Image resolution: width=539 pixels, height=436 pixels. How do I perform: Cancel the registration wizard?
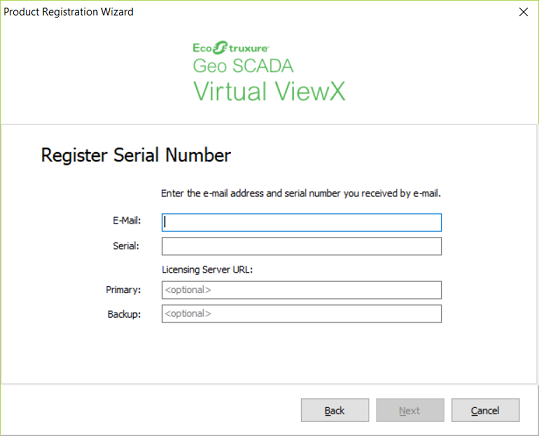[x=485, y=410]
